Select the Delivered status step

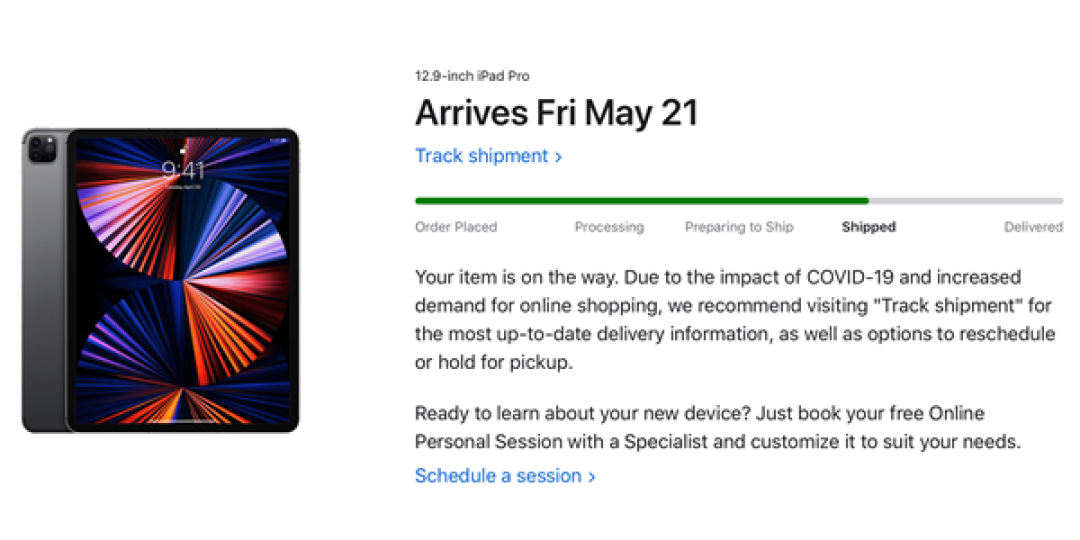pos(1033,227)
